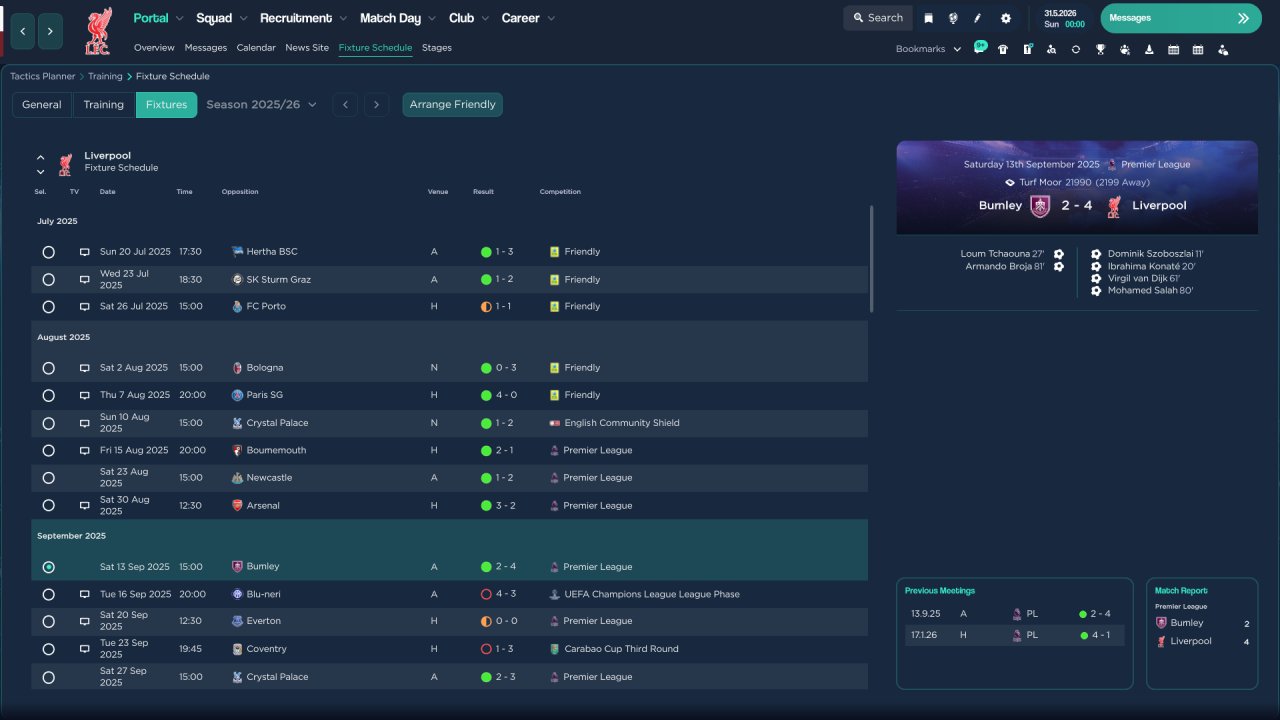Open the Stages tab
This screenshot has width=1280, height=720.
click(437, 48)
